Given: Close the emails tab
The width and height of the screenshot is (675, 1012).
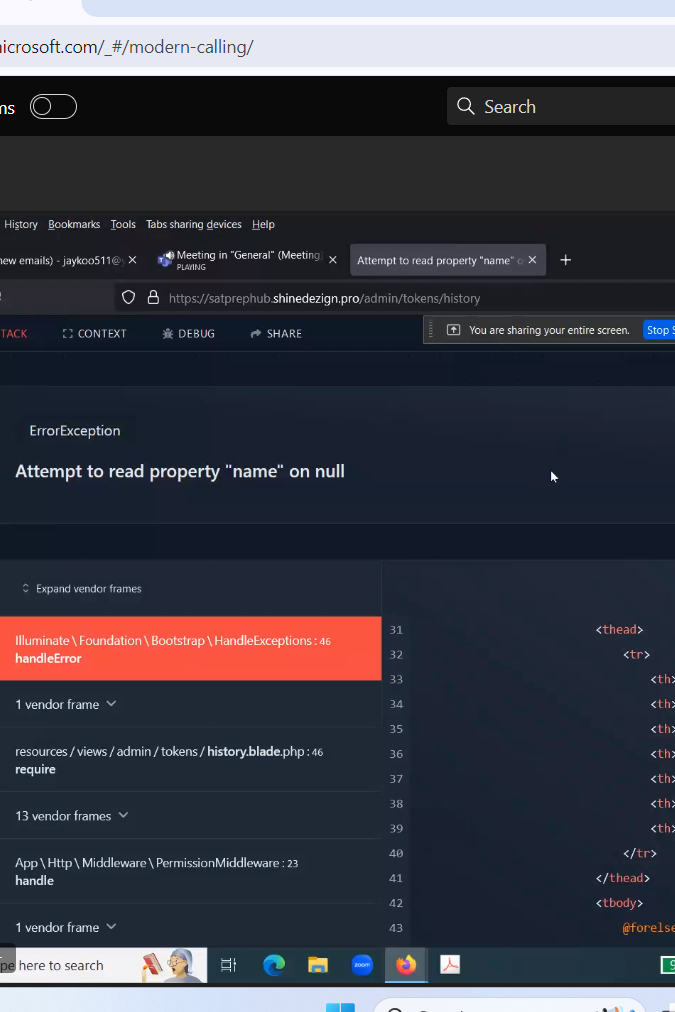Looking at the screenshot, I should click(x=132, y=259).
